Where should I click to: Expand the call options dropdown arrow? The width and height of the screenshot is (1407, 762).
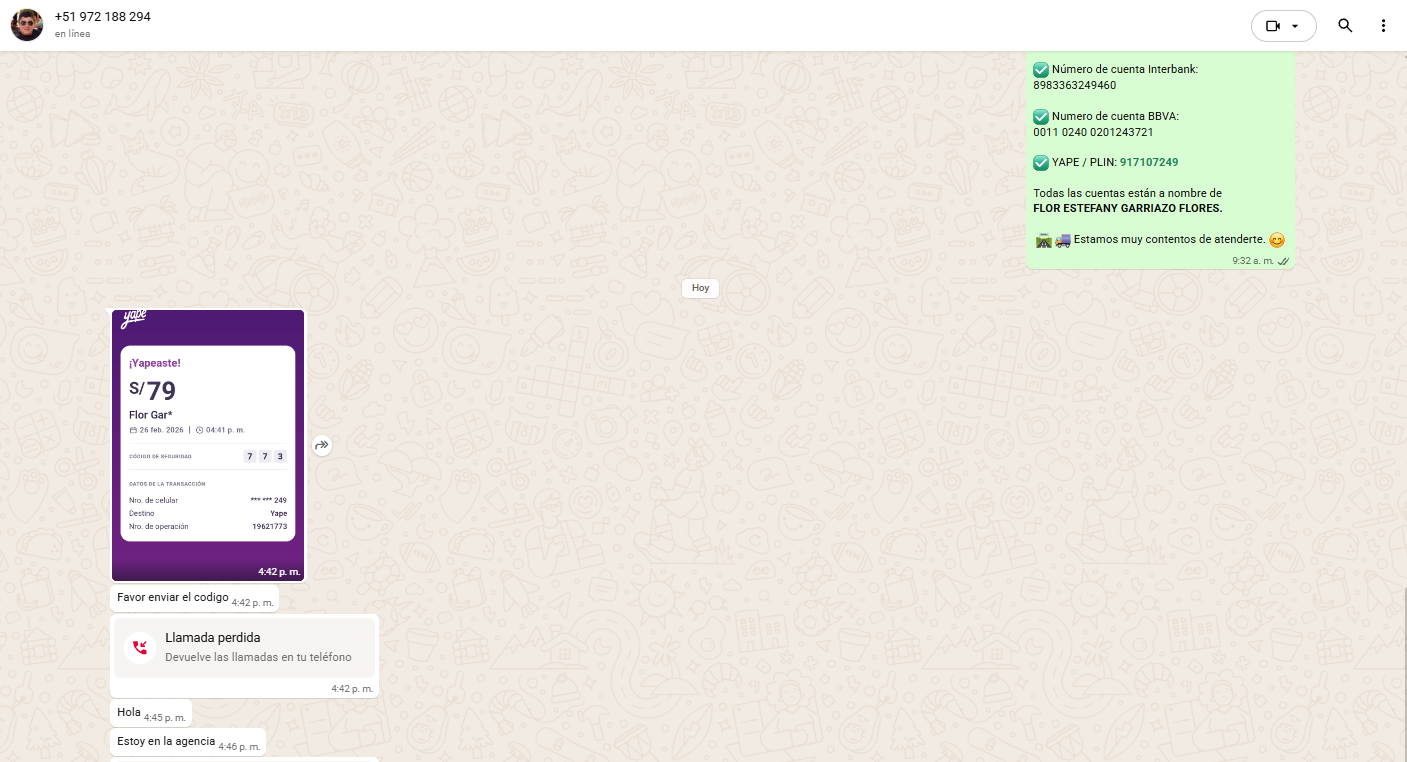(1296, 26)
